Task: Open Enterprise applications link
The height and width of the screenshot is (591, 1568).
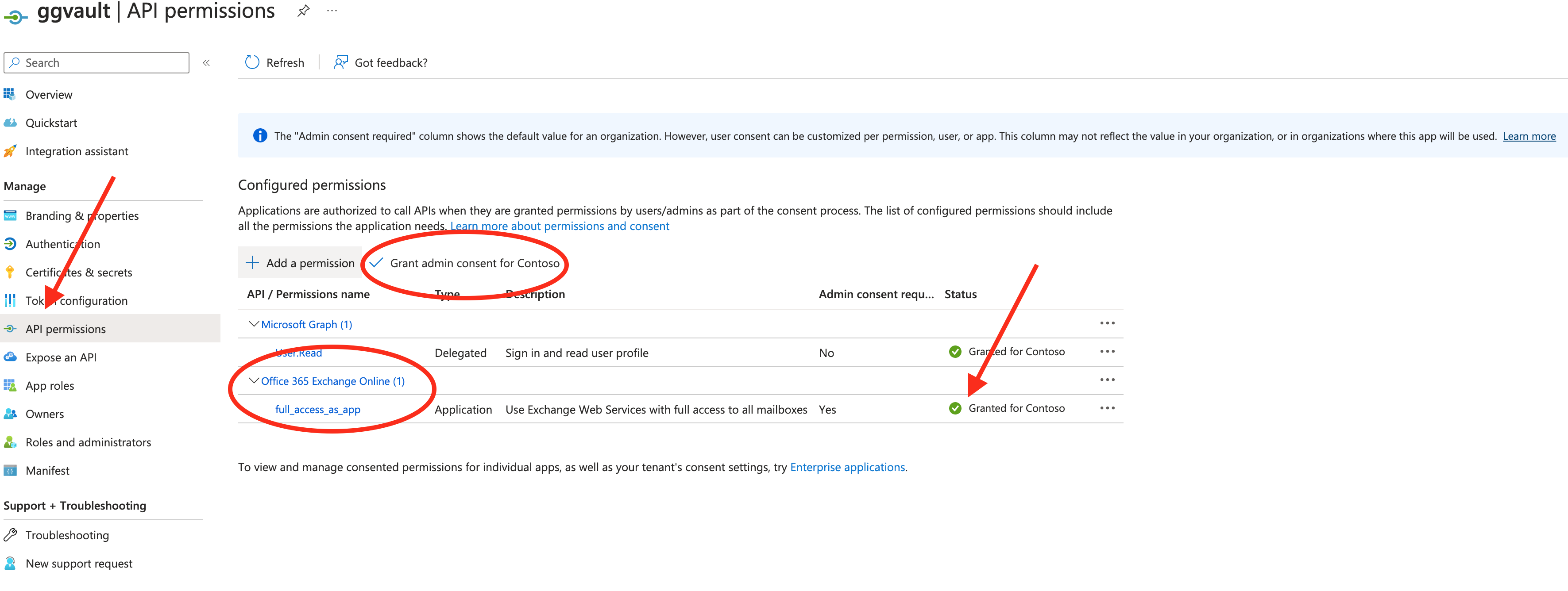Action: pos(847,467)
